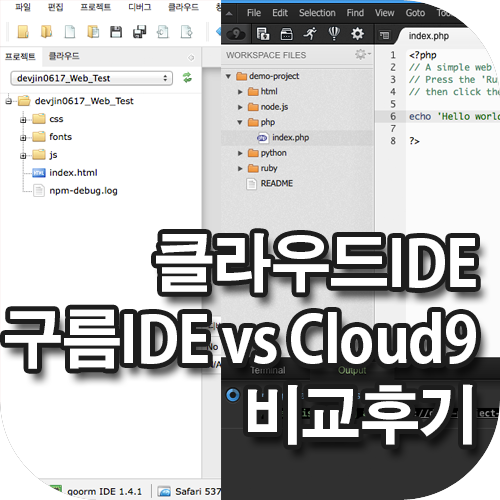Screen dimensions: 500x500
Task: Switch to the Terminal tab in Cloud9
Action: tap(268, 370)
